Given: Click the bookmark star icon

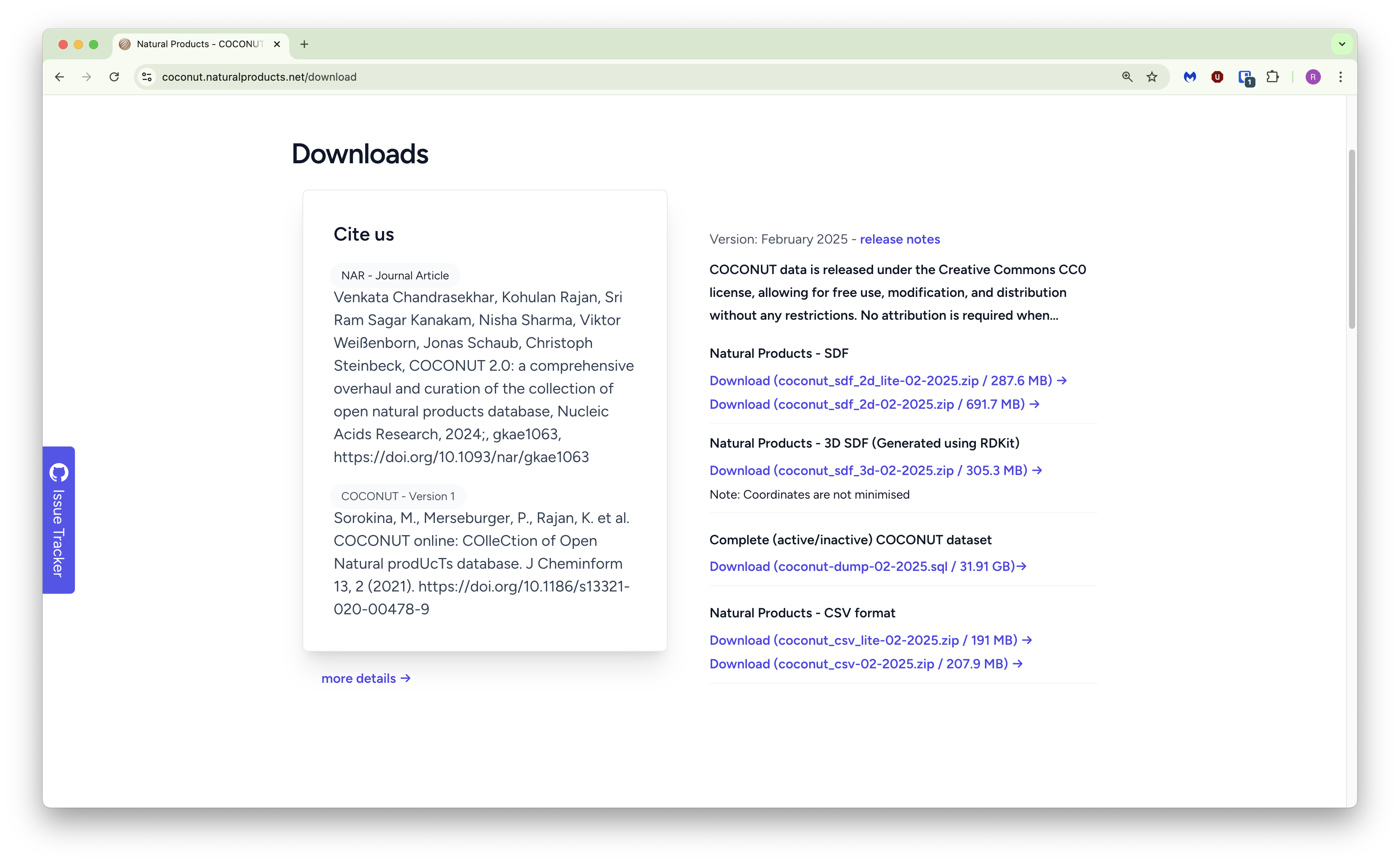Looking at the screenshot, I should coord(1152,77).
